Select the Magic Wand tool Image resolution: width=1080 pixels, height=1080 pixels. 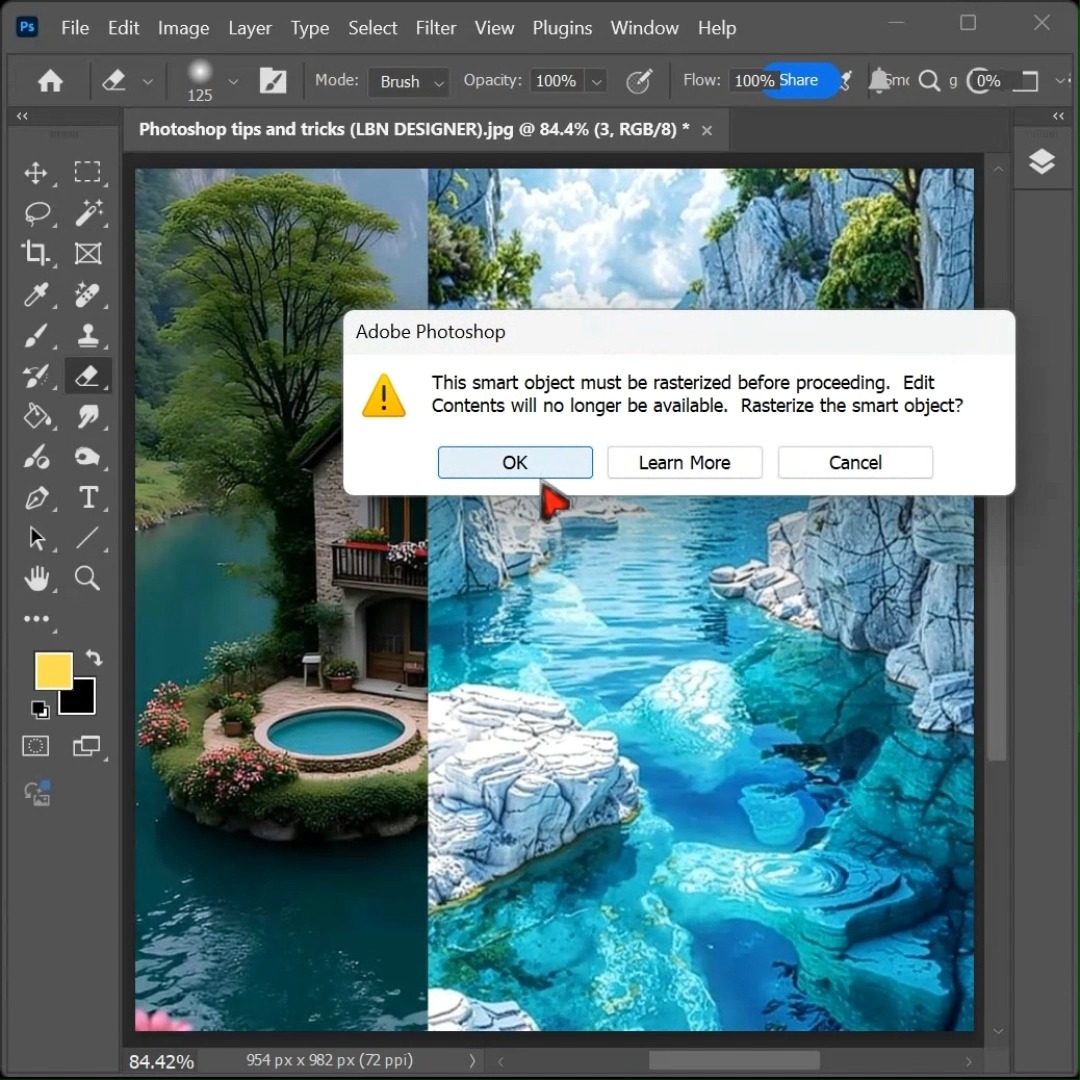87,213
